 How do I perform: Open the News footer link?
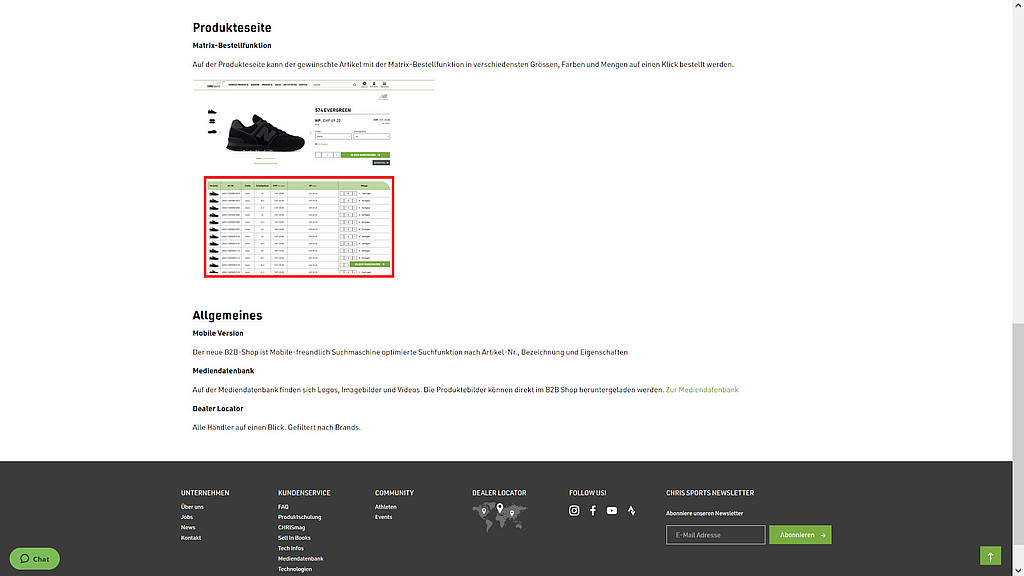188,527
